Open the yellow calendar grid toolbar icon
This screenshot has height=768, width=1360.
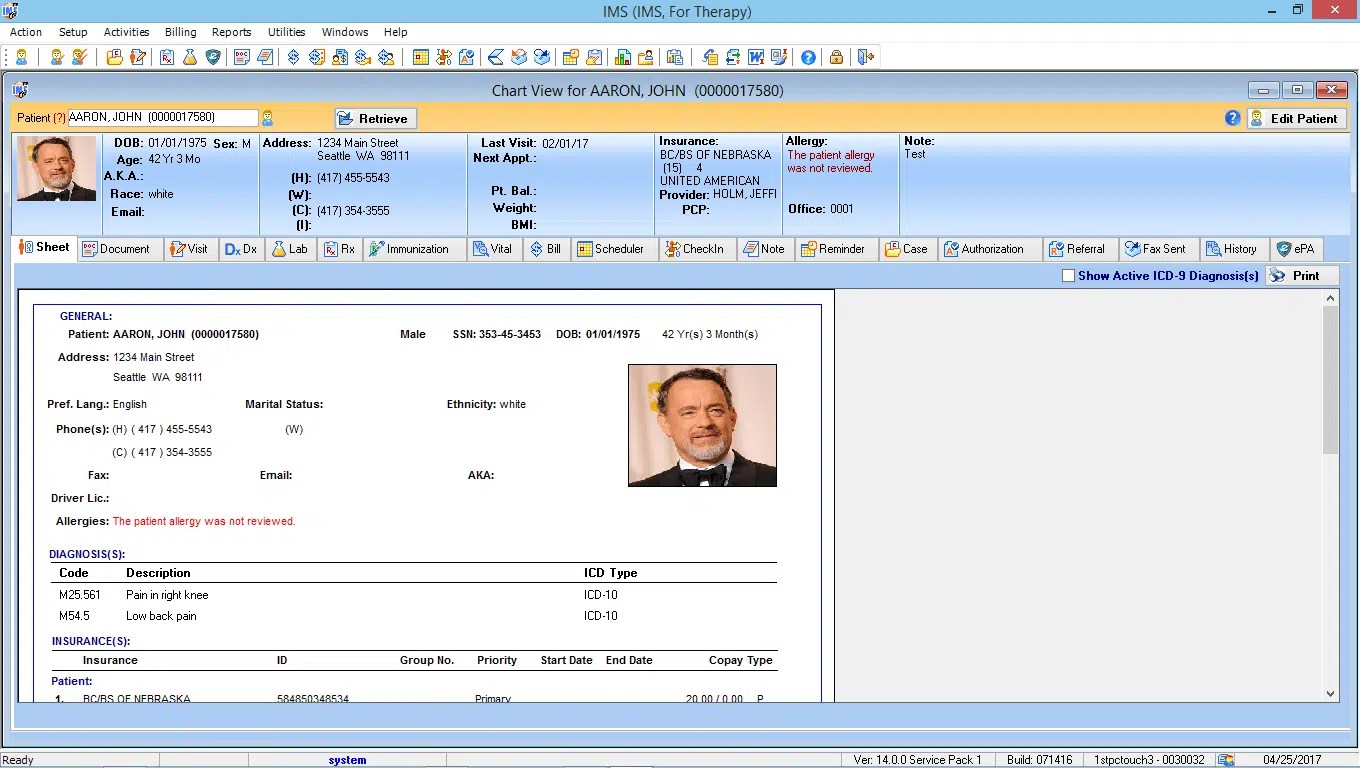click(421, 57)
